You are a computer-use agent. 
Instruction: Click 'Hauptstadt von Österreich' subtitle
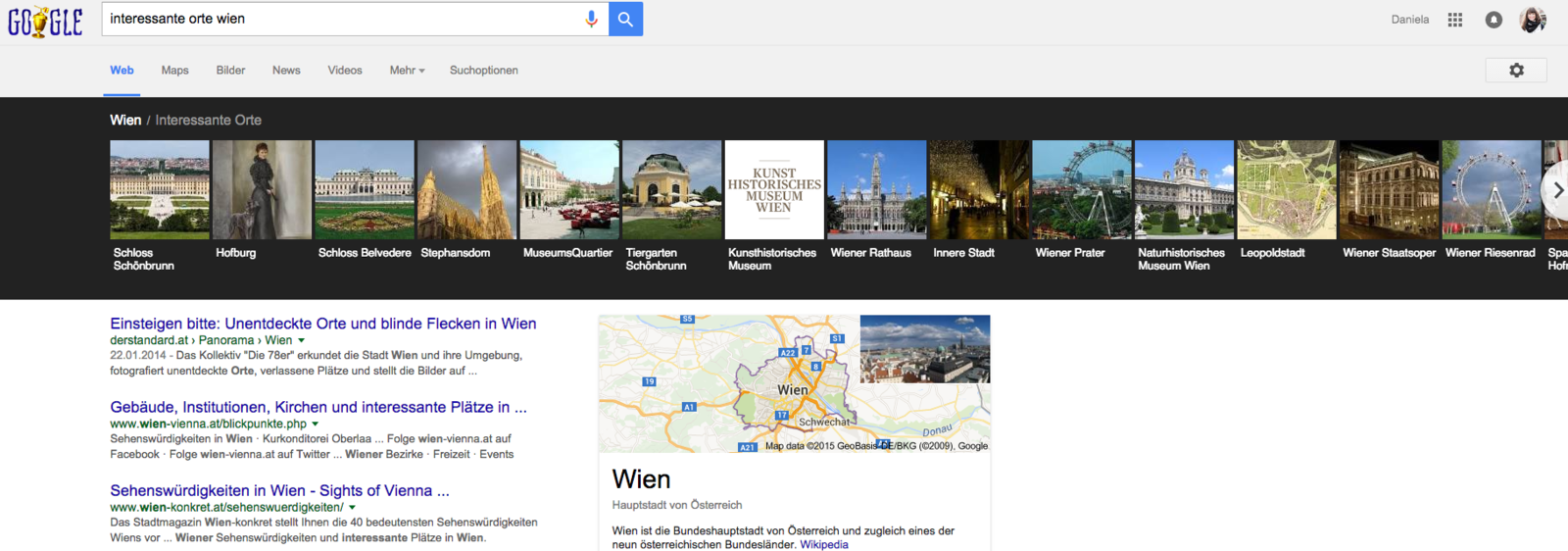click(x=677, y=505)
